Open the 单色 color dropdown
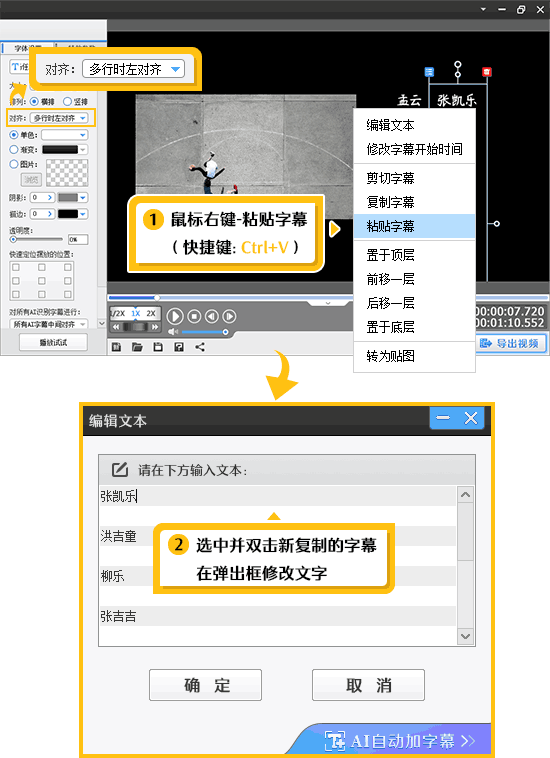The width and height of the screenshot is (550, 758). click(x=65, y=135)
